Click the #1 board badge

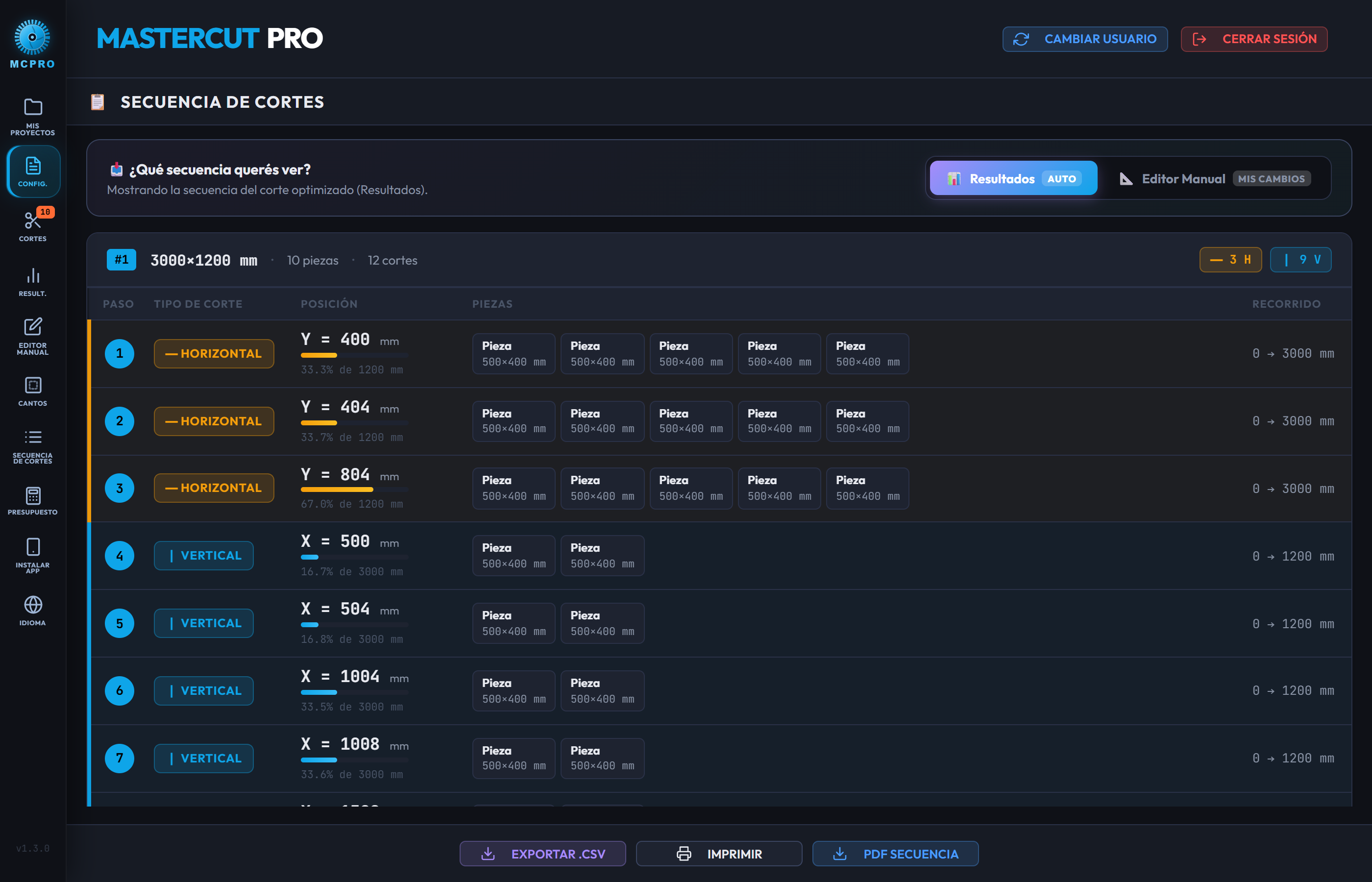click(x=122, y=260)
